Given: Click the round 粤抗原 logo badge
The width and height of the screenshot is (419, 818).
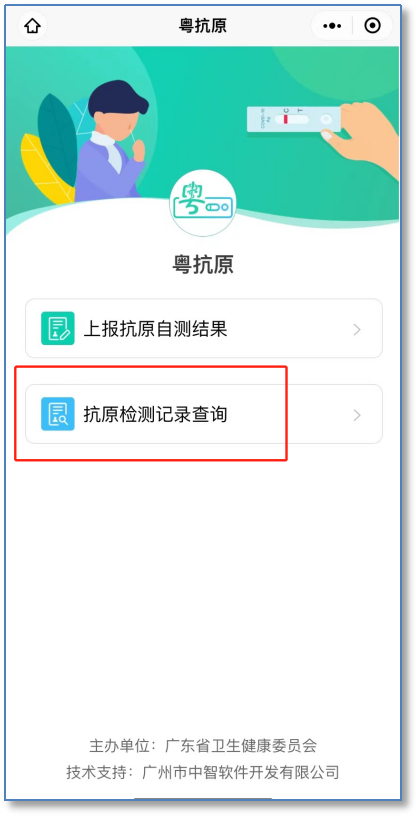Looking at the screenshot, I should coord(202,203).
